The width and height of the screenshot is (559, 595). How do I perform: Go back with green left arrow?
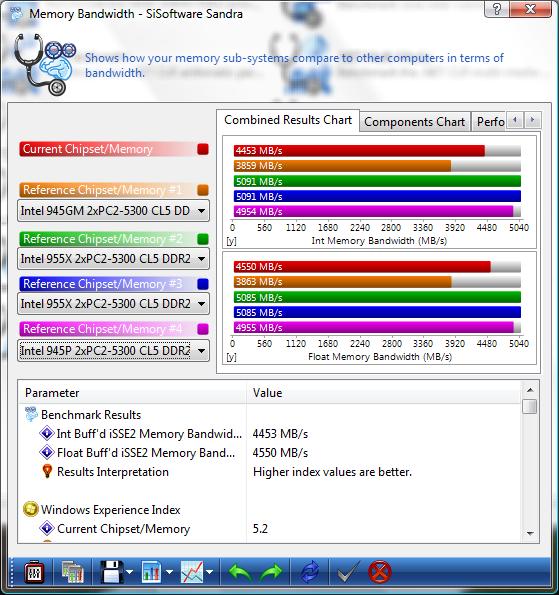[x=240, y=572]
